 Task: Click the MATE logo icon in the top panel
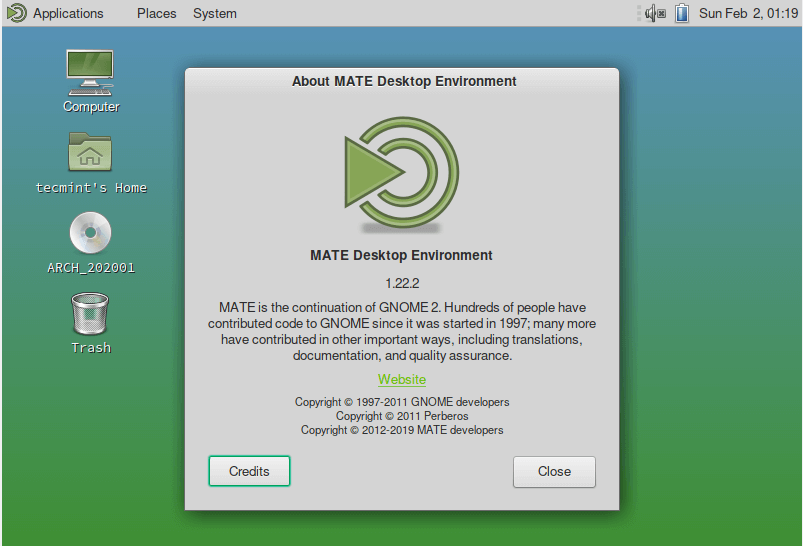[16, 13]
